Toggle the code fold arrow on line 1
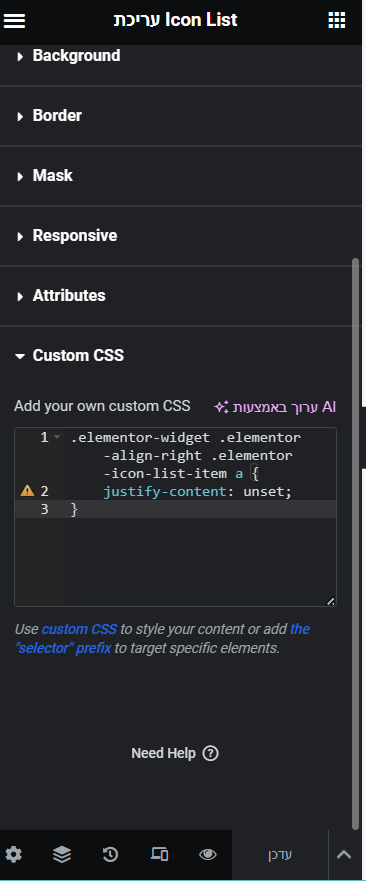 [x=57, y=437]
